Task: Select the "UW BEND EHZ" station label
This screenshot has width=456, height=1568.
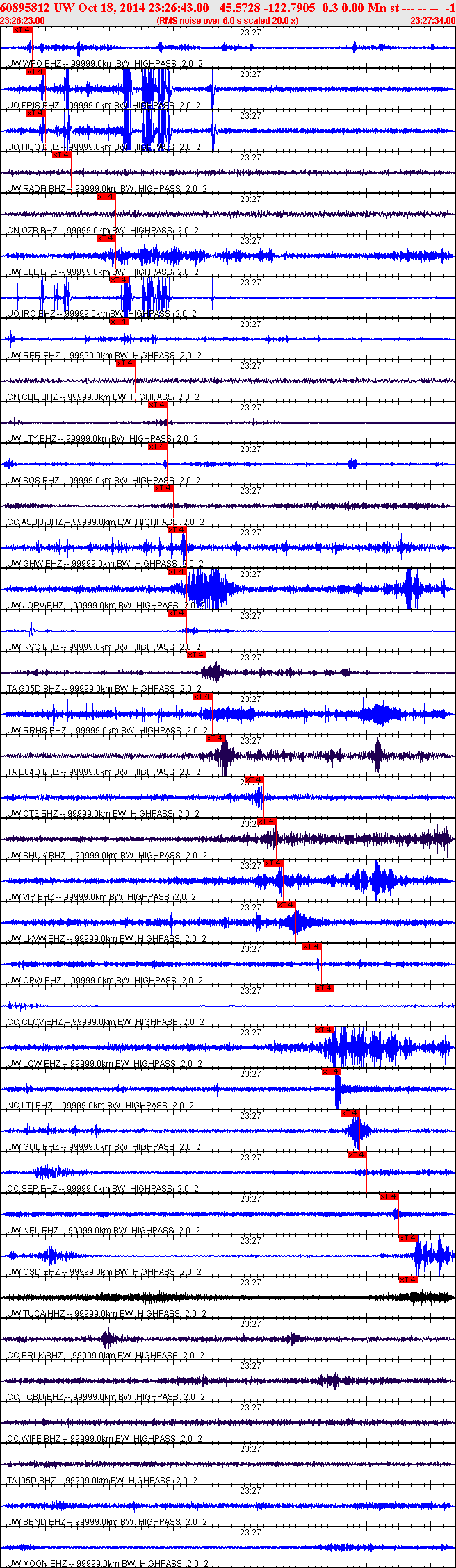Action: coord(36,1522)
